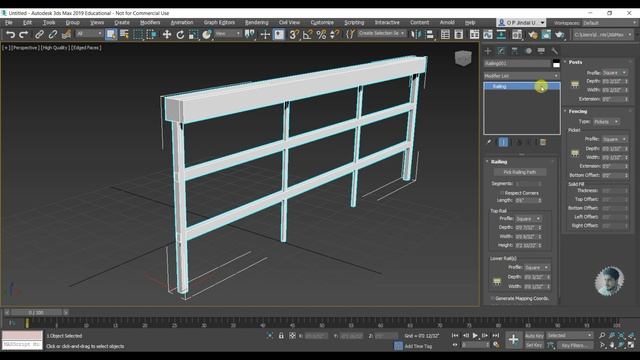640x360 pixels.
Task: Toggle the Selection Lock padlock icon
Action: (x=281, y=336)
